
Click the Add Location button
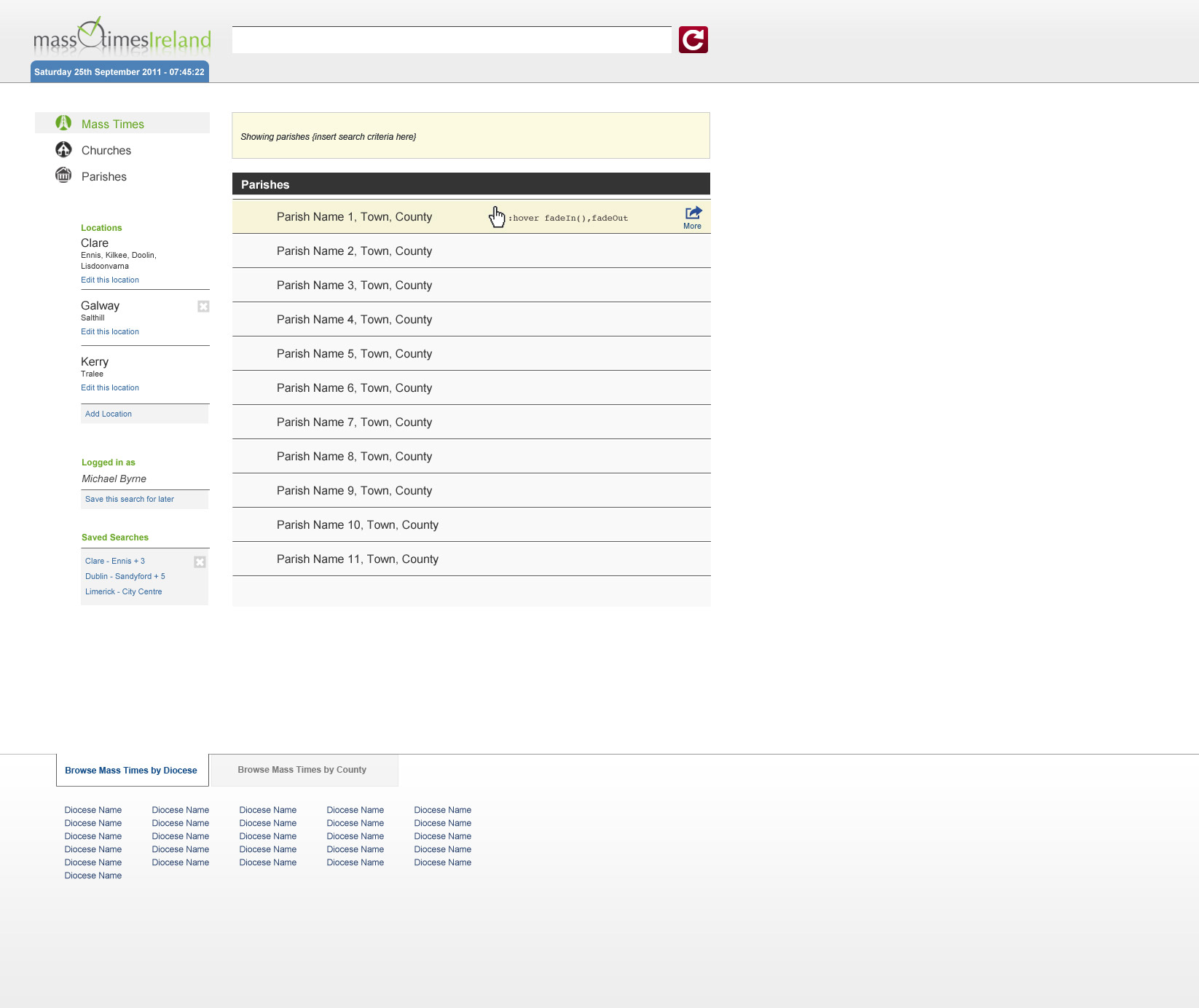coord(109,414)
